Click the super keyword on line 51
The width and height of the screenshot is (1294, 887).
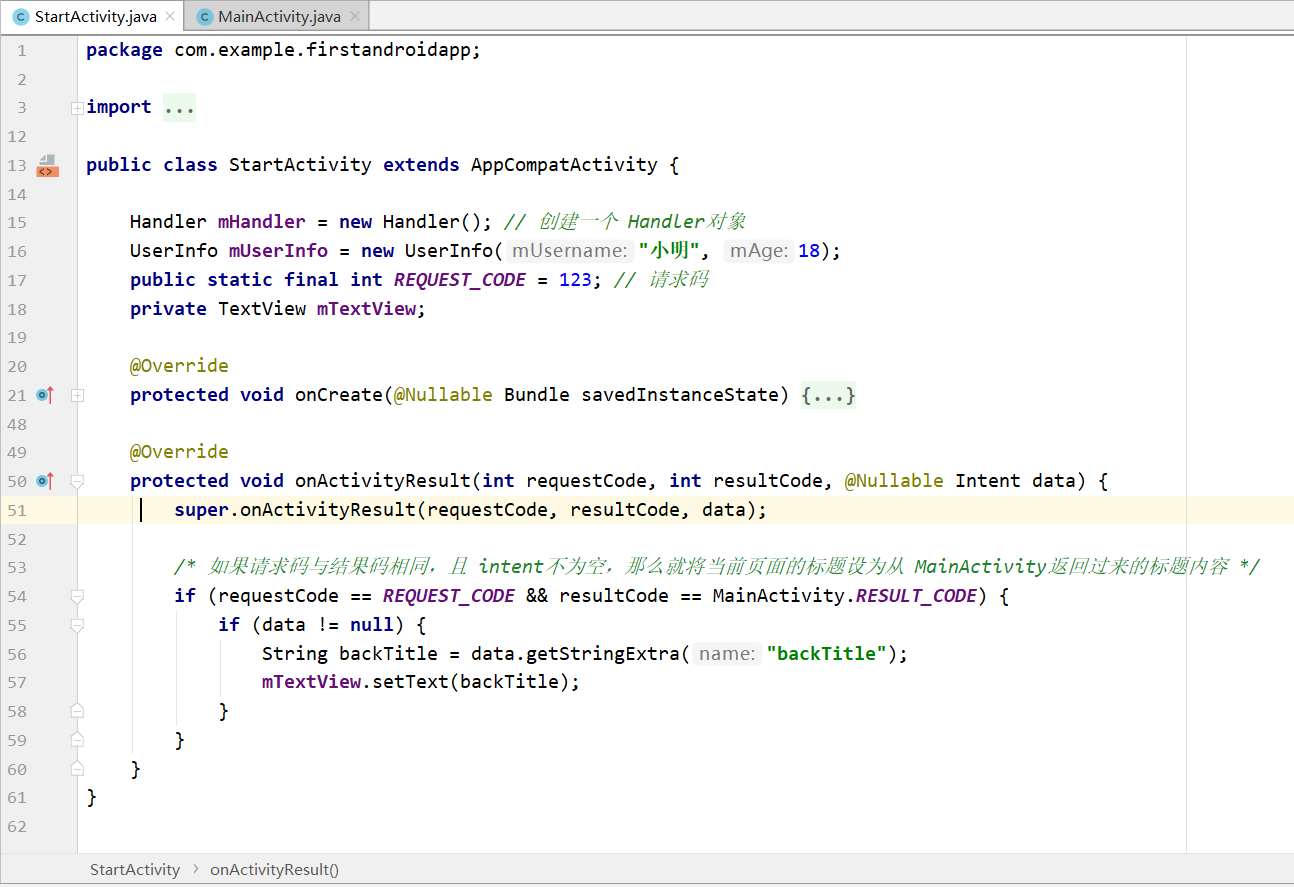202,510
